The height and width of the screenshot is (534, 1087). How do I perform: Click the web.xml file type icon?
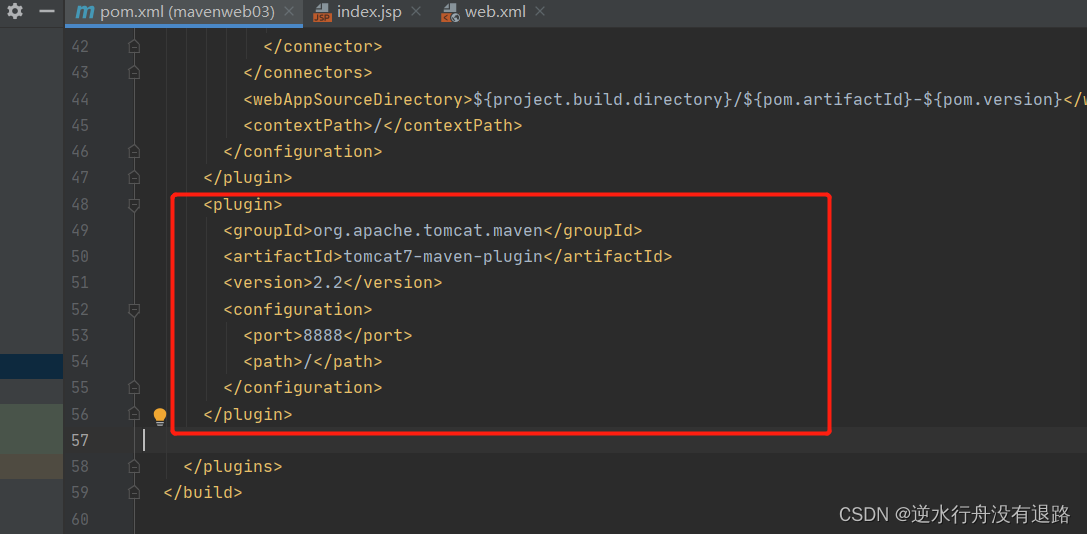[451, 12]
